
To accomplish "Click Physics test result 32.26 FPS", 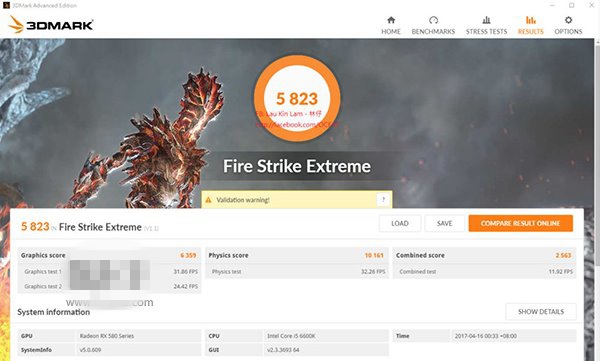I will 373,271.
